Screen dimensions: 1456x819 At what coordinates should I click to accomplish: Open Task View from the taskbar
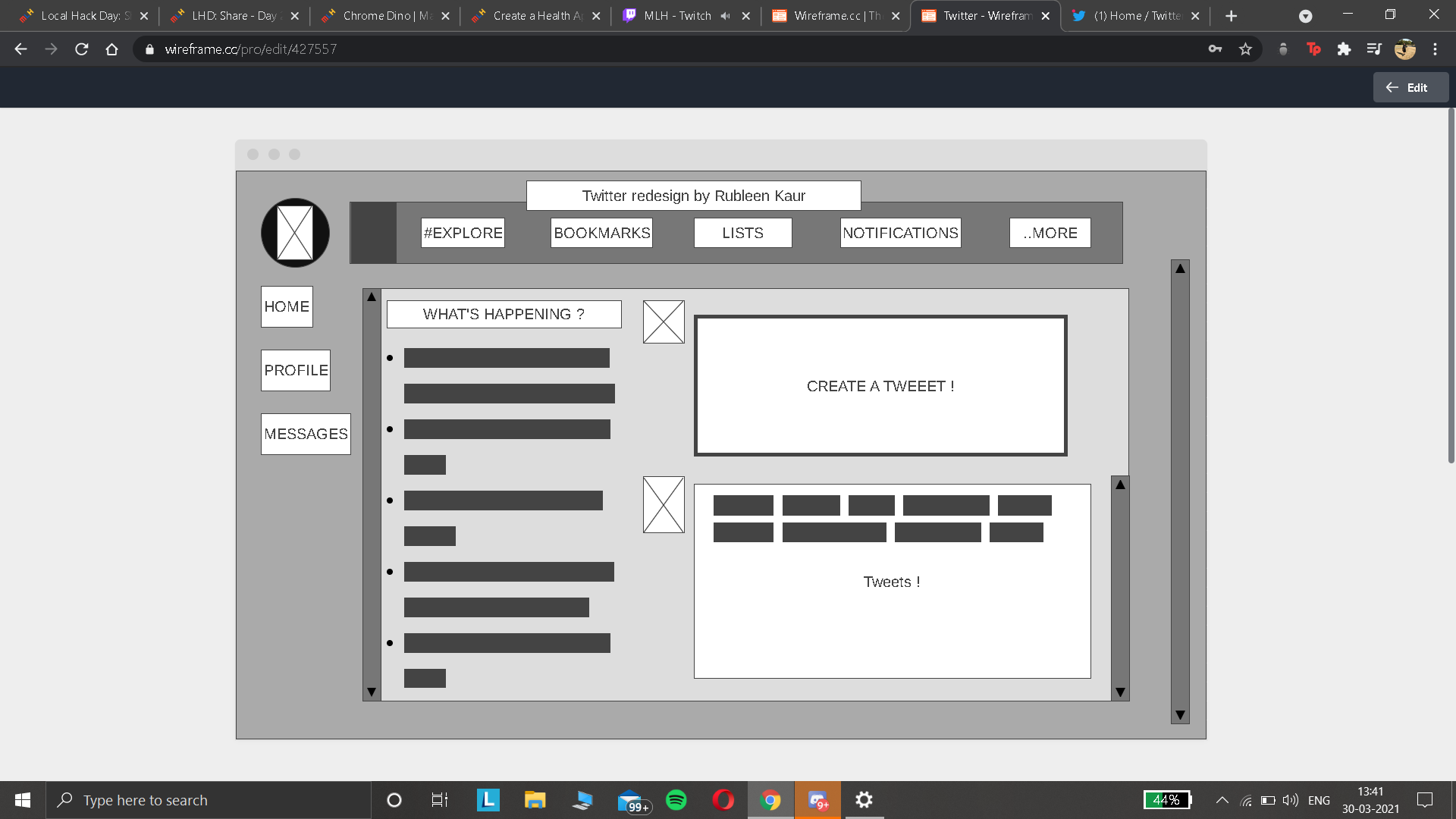(x=439, y=800)
